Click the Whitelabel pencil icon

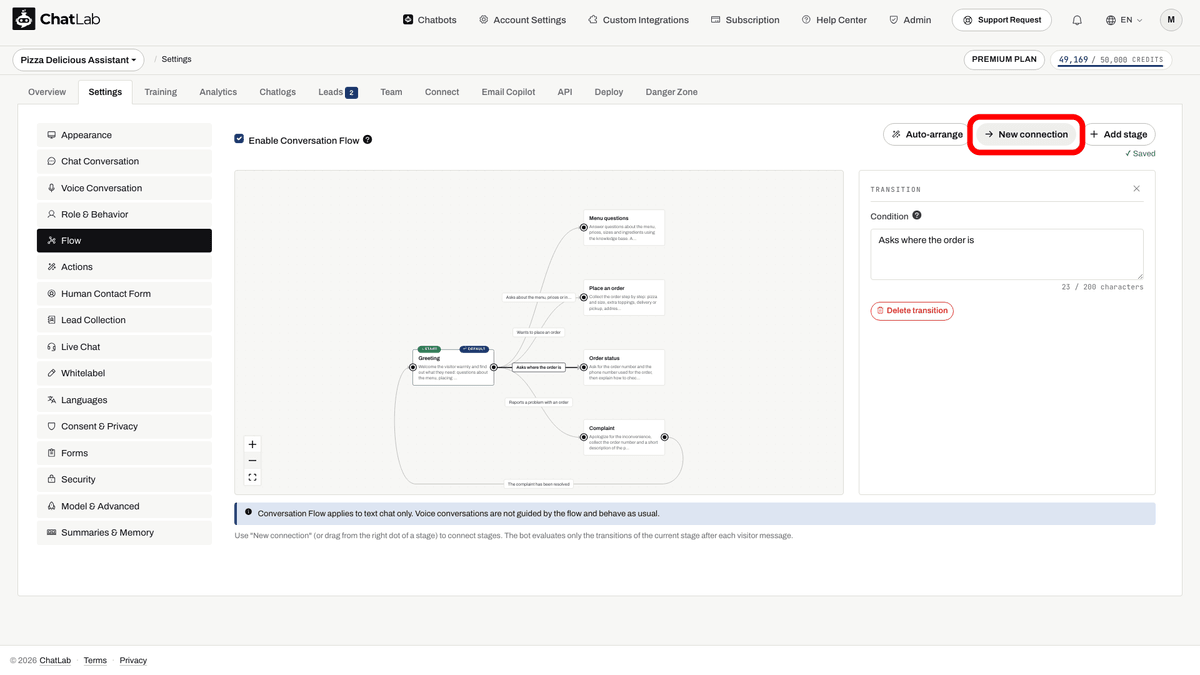pos(52,373)
